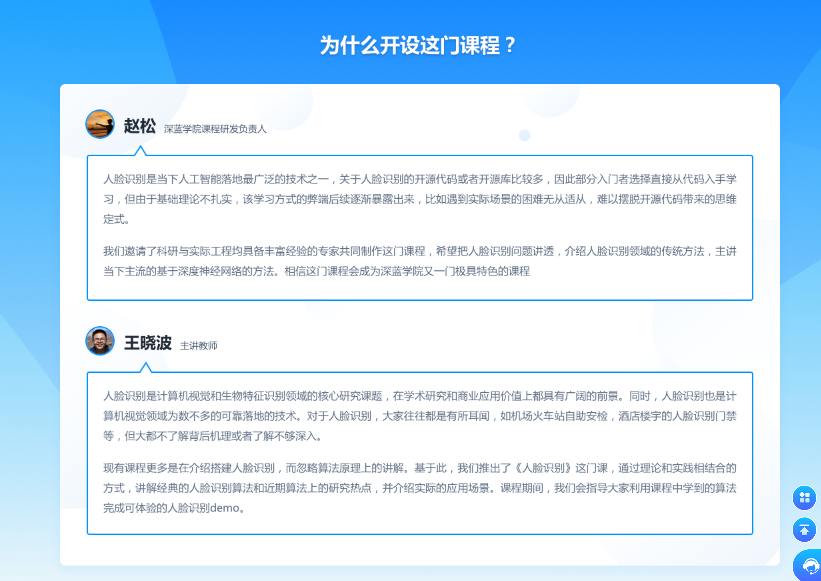Open the customer service headset icon
The image size is (821, 581).
pyautogui.click(x=808, y=566)
